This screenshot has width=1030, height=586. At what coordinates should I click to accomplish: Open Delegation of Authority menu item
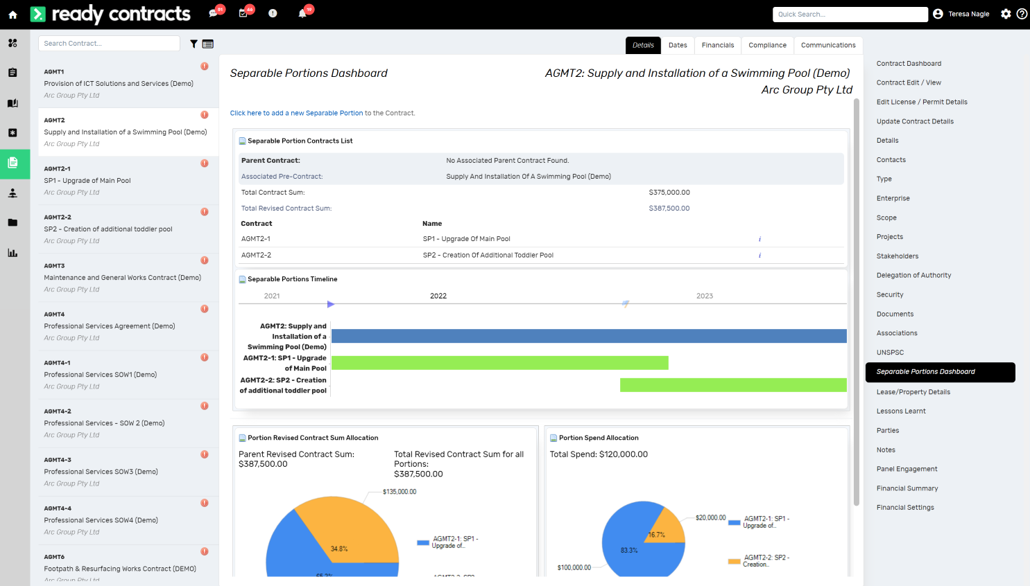point(914,275)
